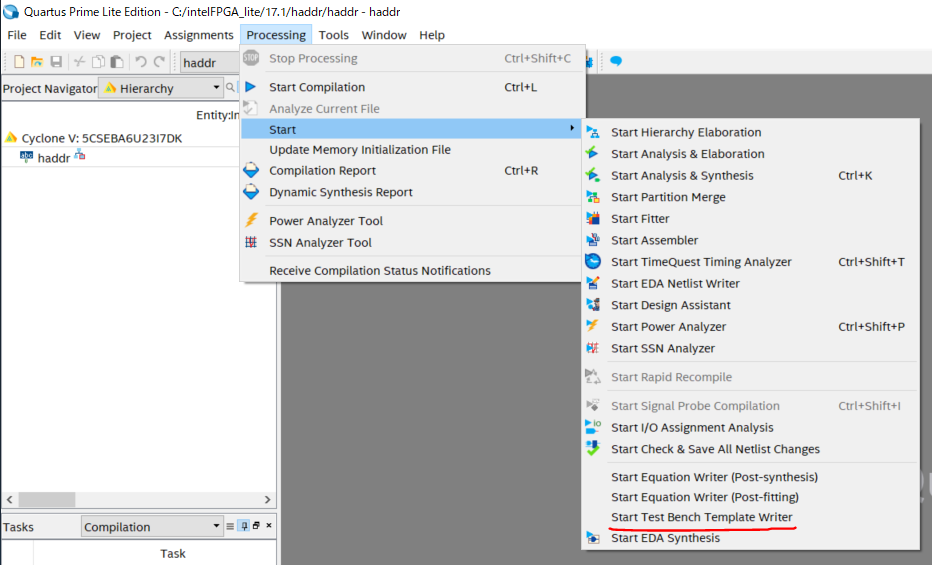
Task: Open the File menu
Action: click(17, 35)
